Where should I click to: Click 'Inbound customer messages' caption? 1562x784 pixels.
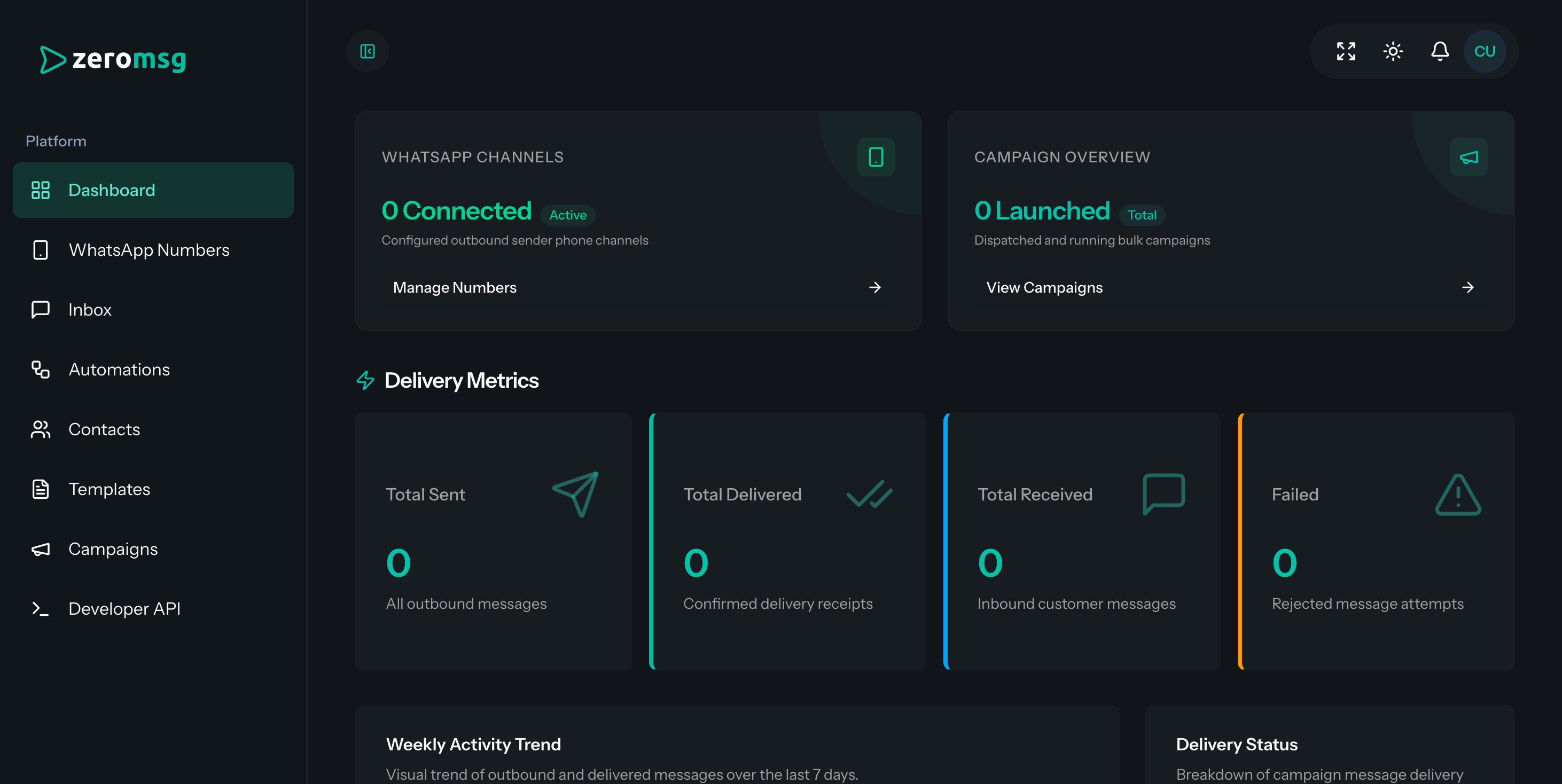[1076, 604]
